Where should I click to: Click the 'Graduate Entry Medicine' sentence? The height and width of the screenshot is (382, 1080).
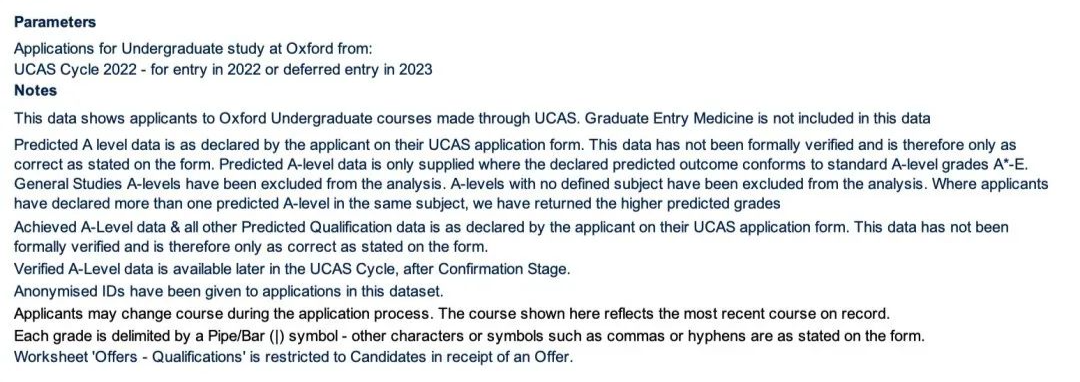click(x=758, y=118)
